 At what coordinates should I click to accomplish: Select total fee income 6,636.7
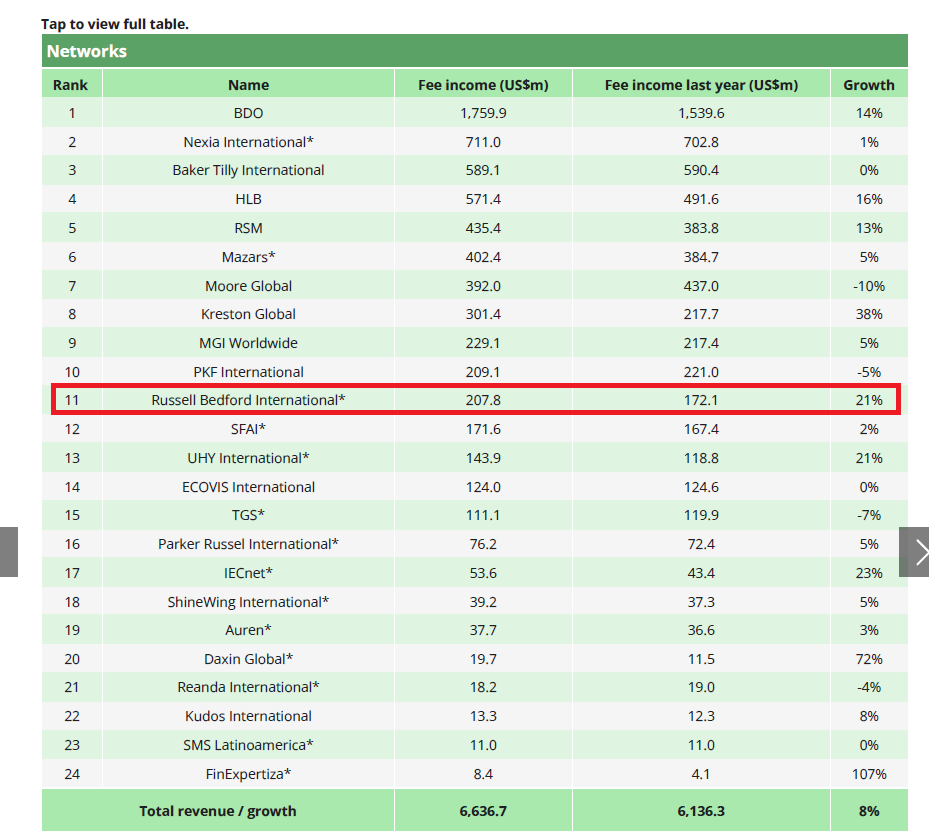tap(483, 810)
